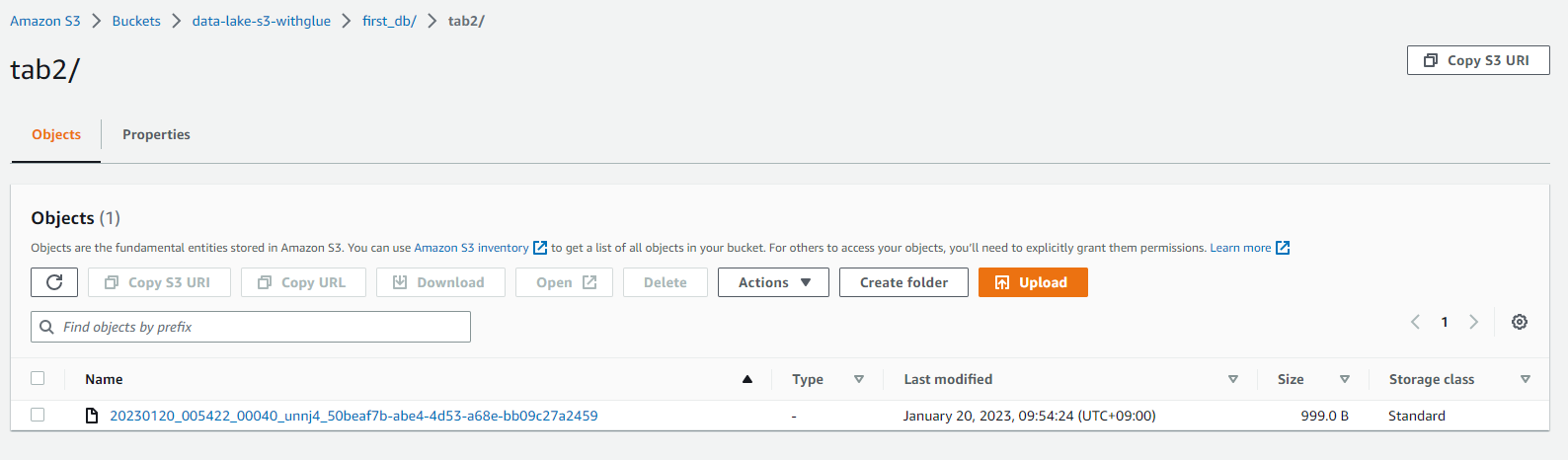Screen dimensions: 1568x460
Task: Click page number 1 in pagination
Action: [x=1445, y=322]
